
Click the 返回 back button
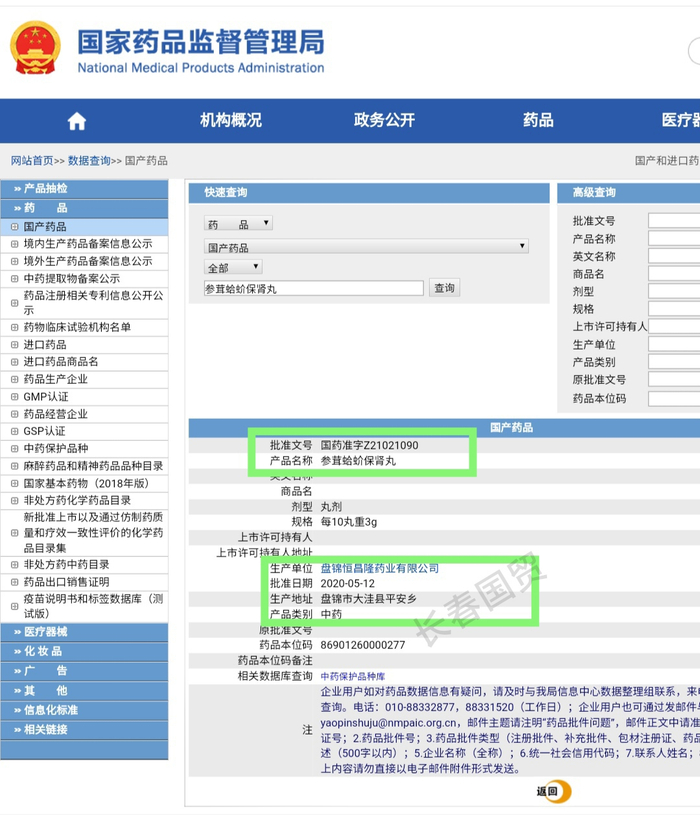pyautogui.click(x=554, y=791)
